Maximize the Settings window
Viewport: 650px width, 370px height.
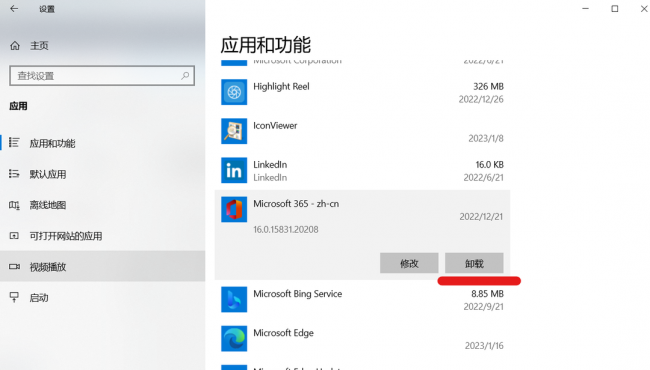[615, 9]
